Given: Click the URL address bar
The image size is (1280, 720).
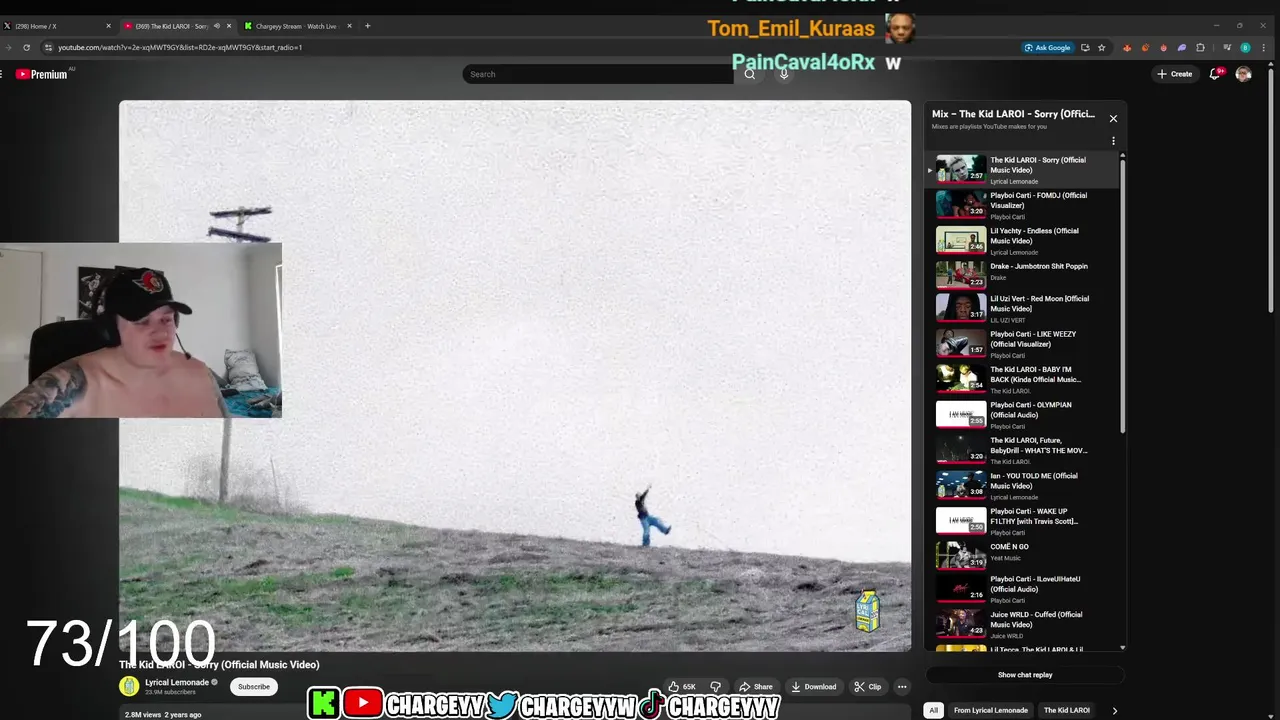Looking at the screenshot, I should point(530,47).
